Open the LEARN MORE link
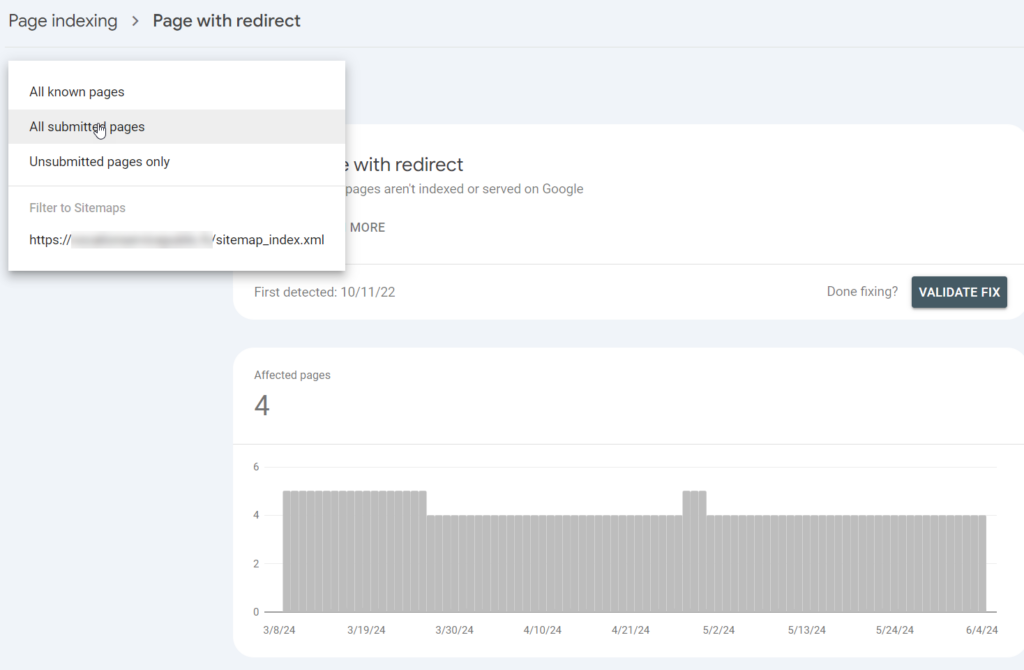 tap(367, 227)
